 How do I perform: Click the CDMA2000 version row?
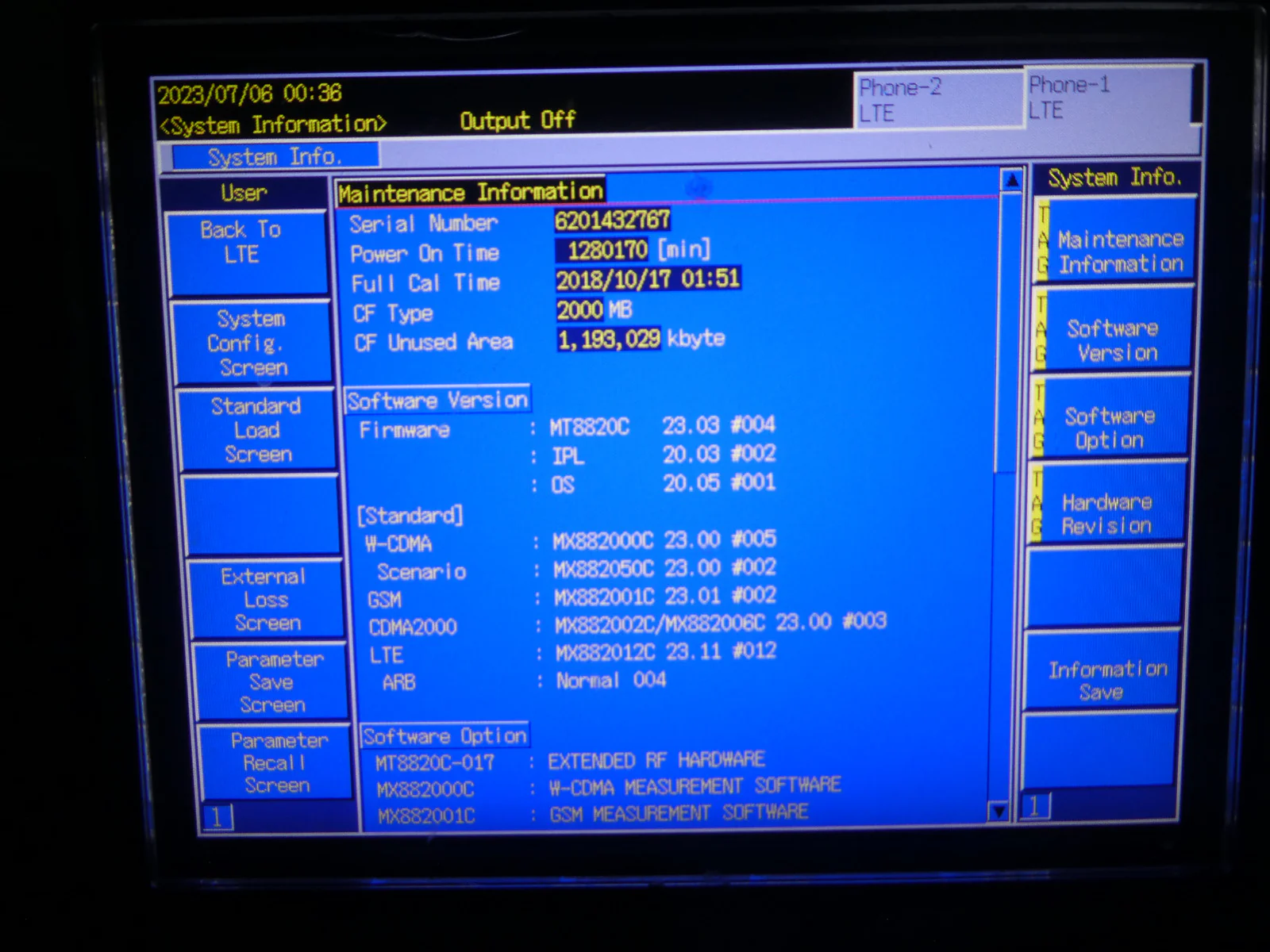click(x=627, y=624)
